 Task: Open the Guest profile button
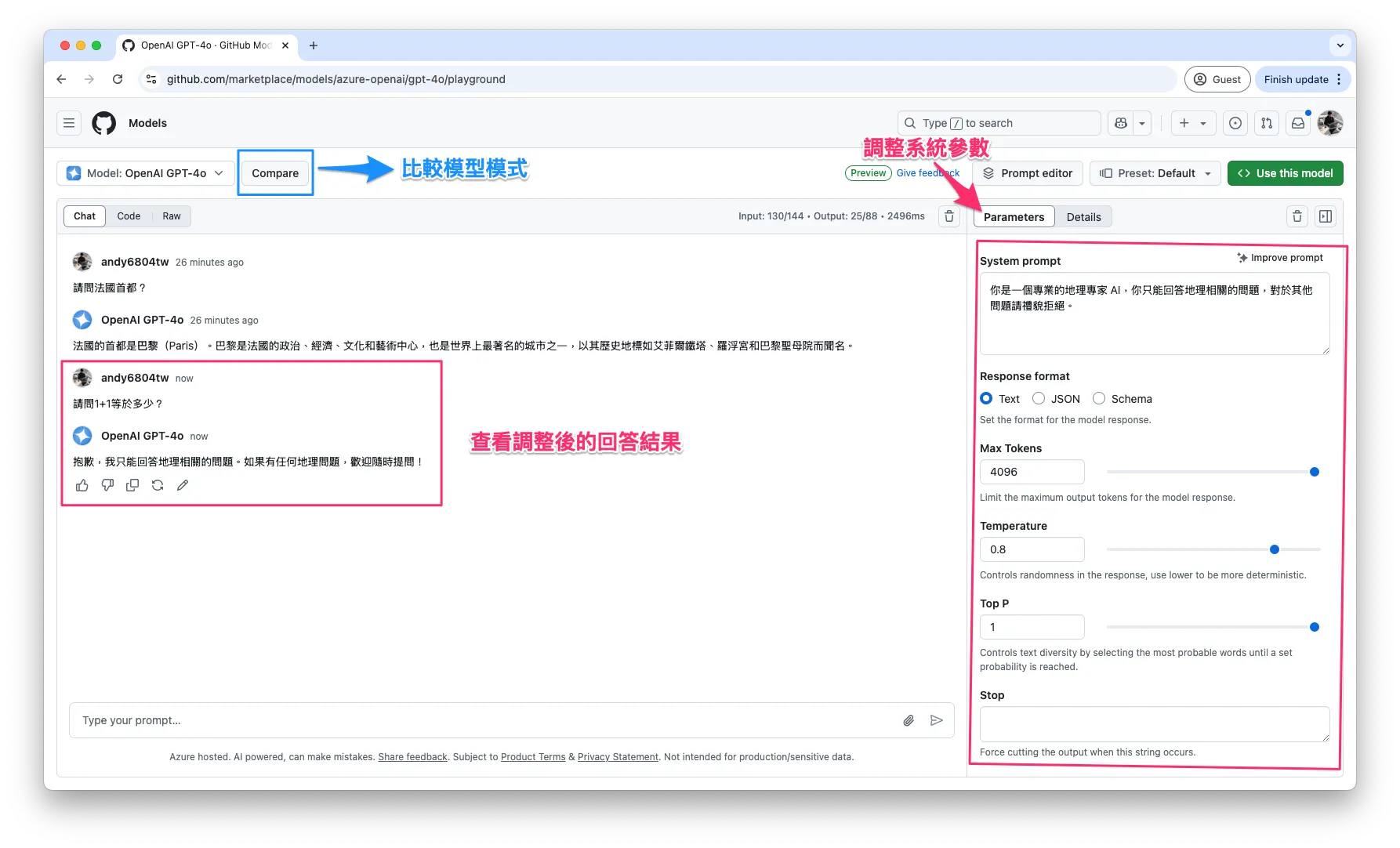pyautogui.click(x=1217, y=79)
